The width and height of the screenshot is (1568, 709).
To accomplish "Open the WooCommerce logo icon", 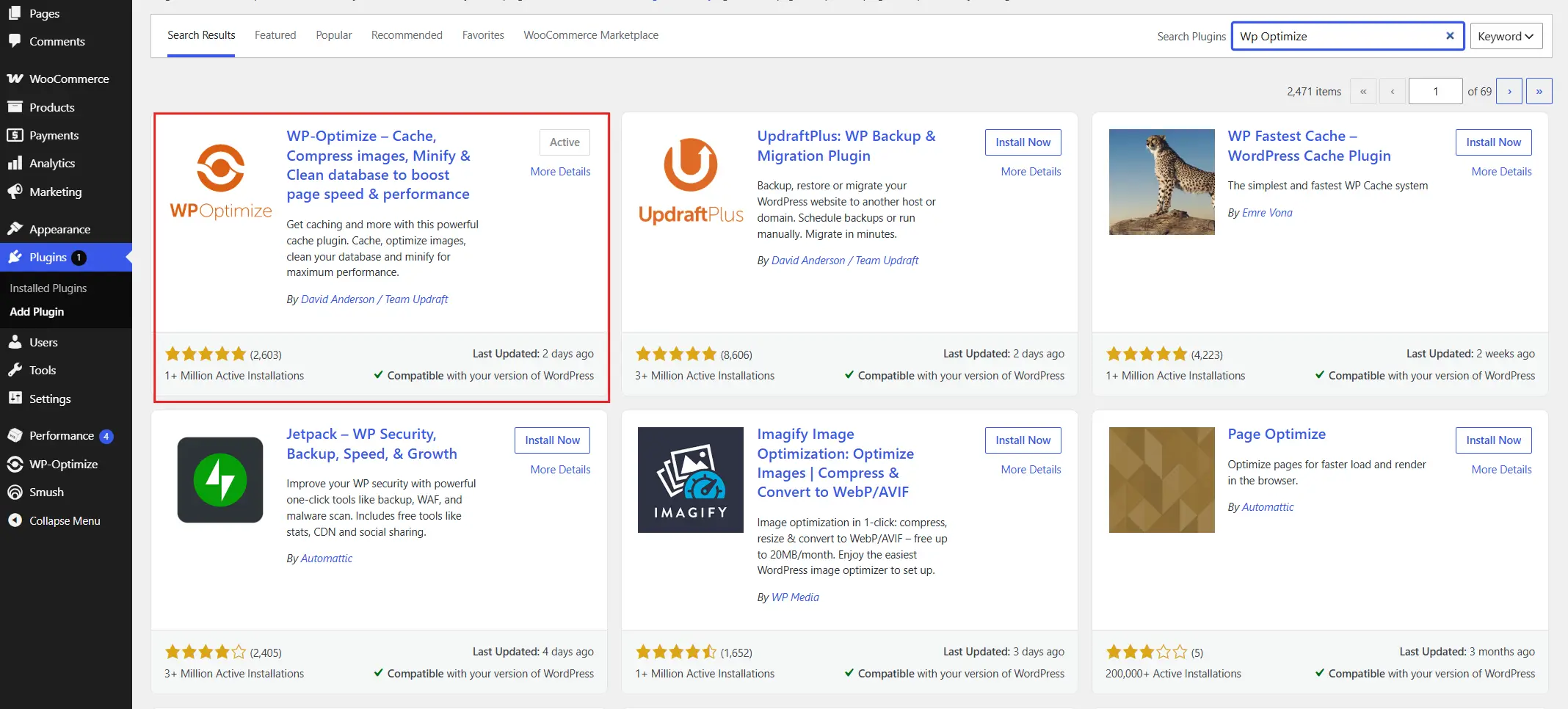I will [x=15, y=79].
